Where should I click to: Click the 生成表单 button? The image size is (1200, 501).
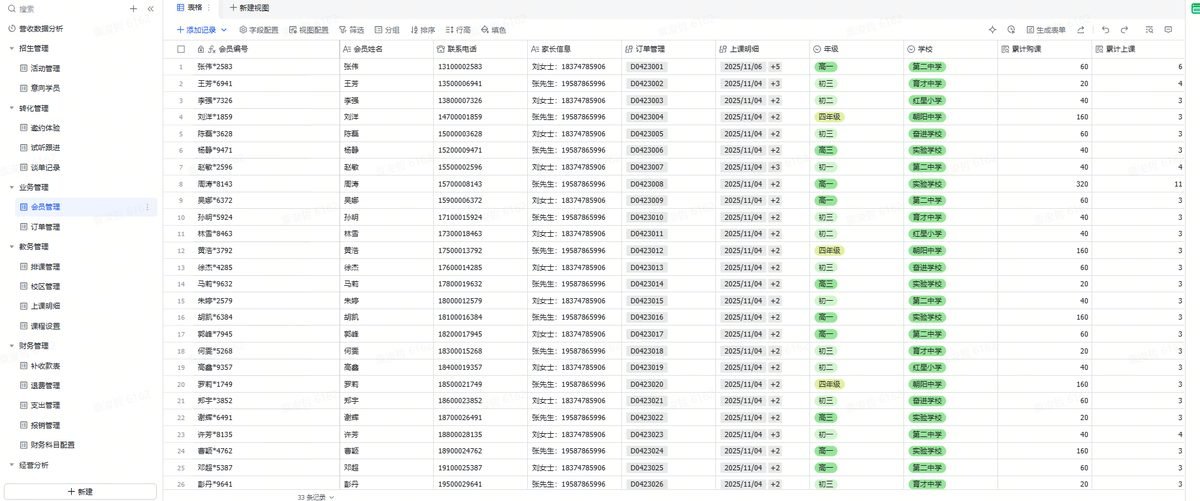pos(1045,30)
